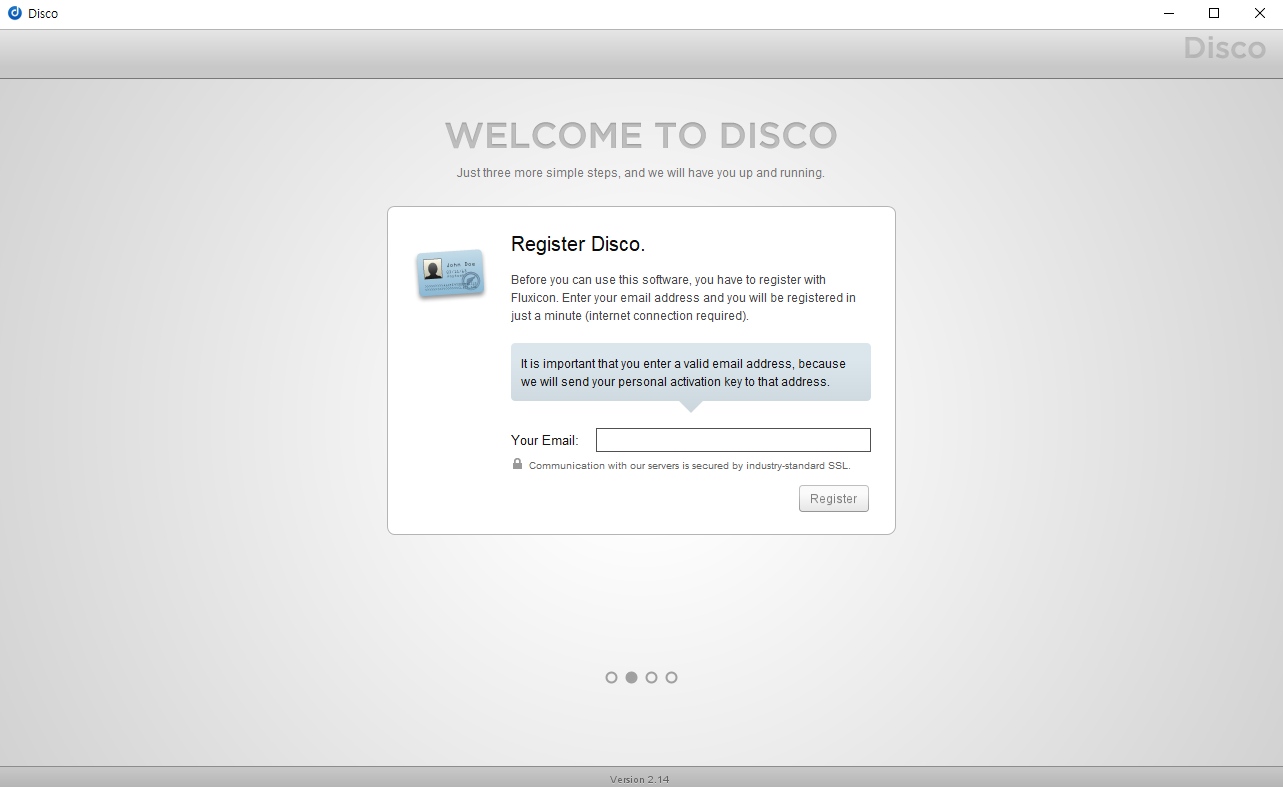Select the third step indicator dot
This screenshot has width=1283, height=787.
point(652,677)
